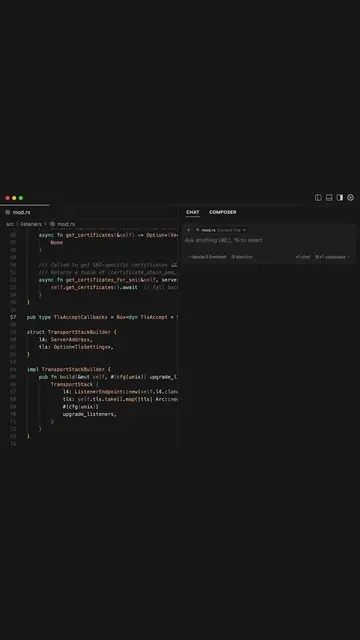Viewport: 360px width, 640px height.
Task: Click the 'None' return value in the code
Action: 57,242
